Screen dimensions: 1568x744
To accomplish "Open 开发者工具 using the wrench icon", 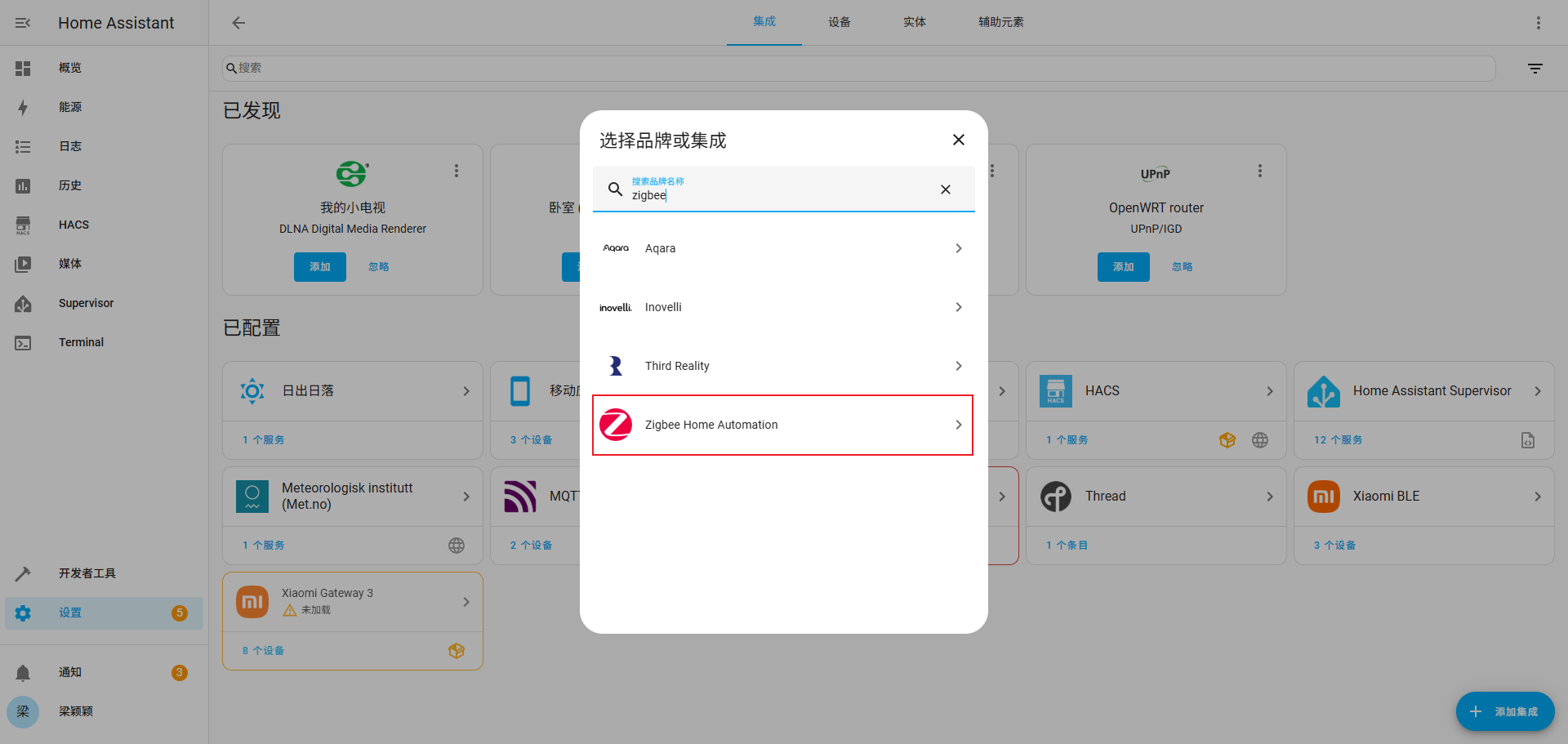I will pos(23,573).
